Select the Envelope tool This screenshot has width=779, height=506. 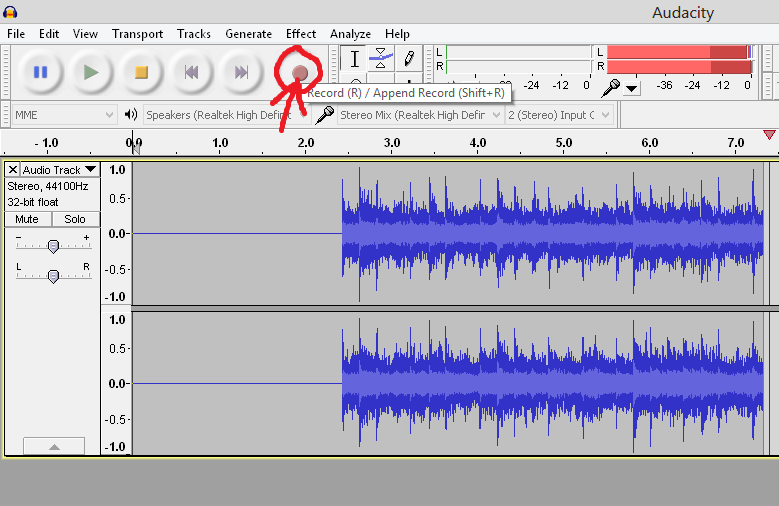[x=381, y=59]
